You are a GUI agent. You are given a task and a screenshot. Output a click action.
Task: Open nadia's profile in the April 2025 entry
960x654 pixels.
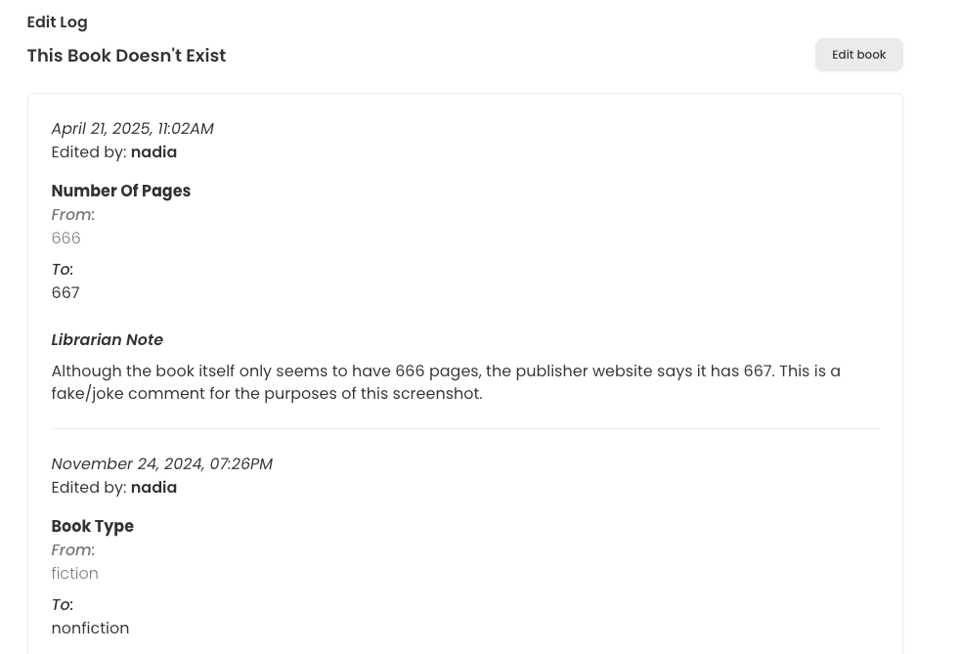click(x=153, y=152)
